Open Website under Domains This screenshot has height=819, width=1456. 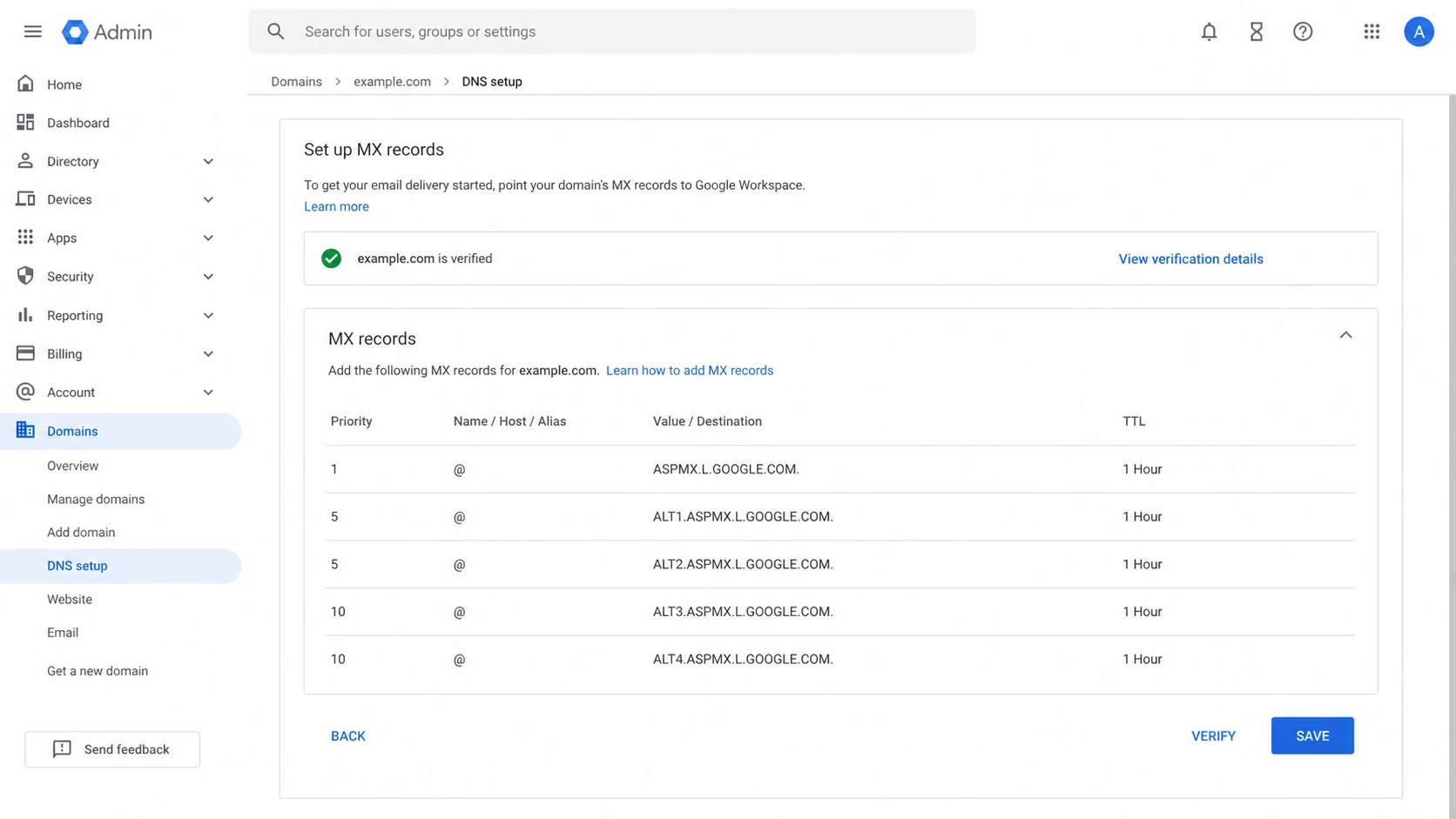pyautogui.click(x=70, y=599)
